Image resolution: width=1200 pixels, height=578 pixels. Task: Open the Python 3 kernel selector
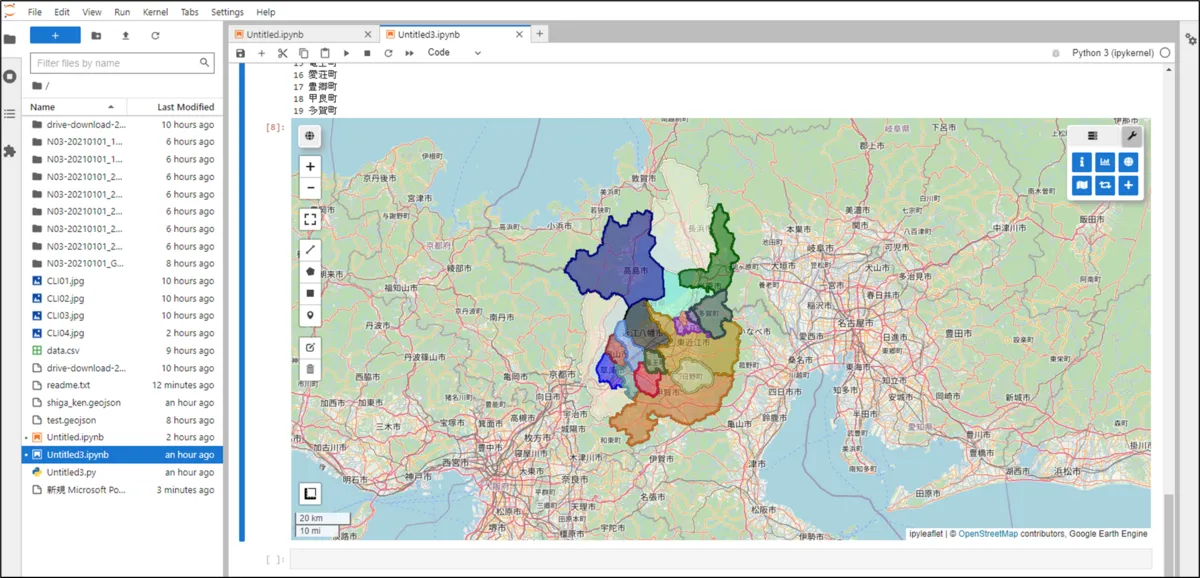pos(1112,53)
